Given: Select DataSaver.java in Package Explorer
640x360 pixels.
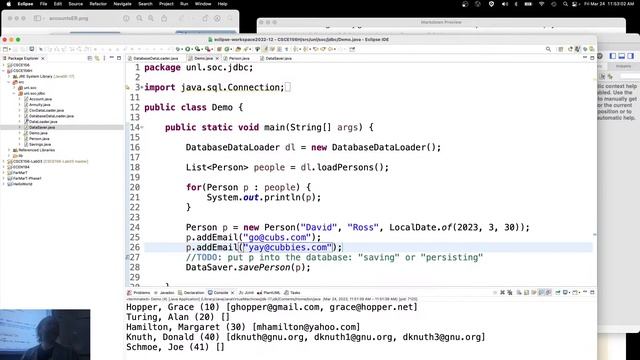Looking at the screenshot, I should [42, 127].
